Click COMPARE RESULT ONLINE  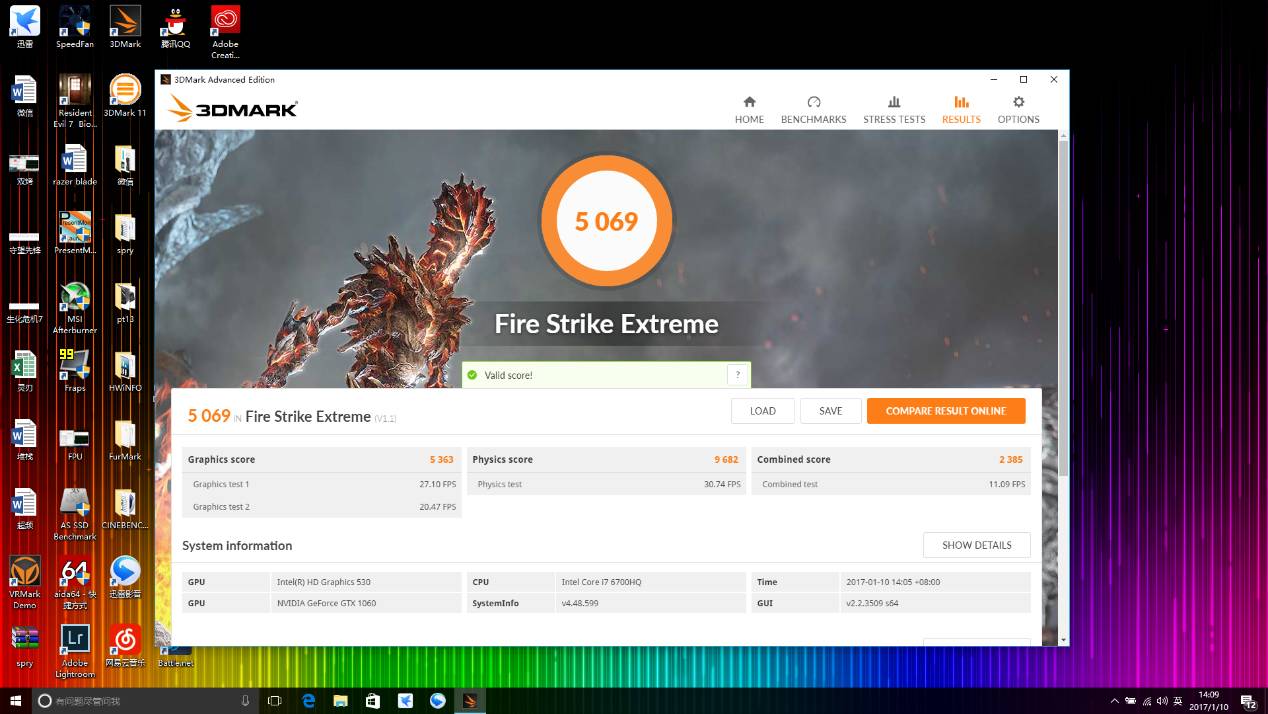click(945, 410)
